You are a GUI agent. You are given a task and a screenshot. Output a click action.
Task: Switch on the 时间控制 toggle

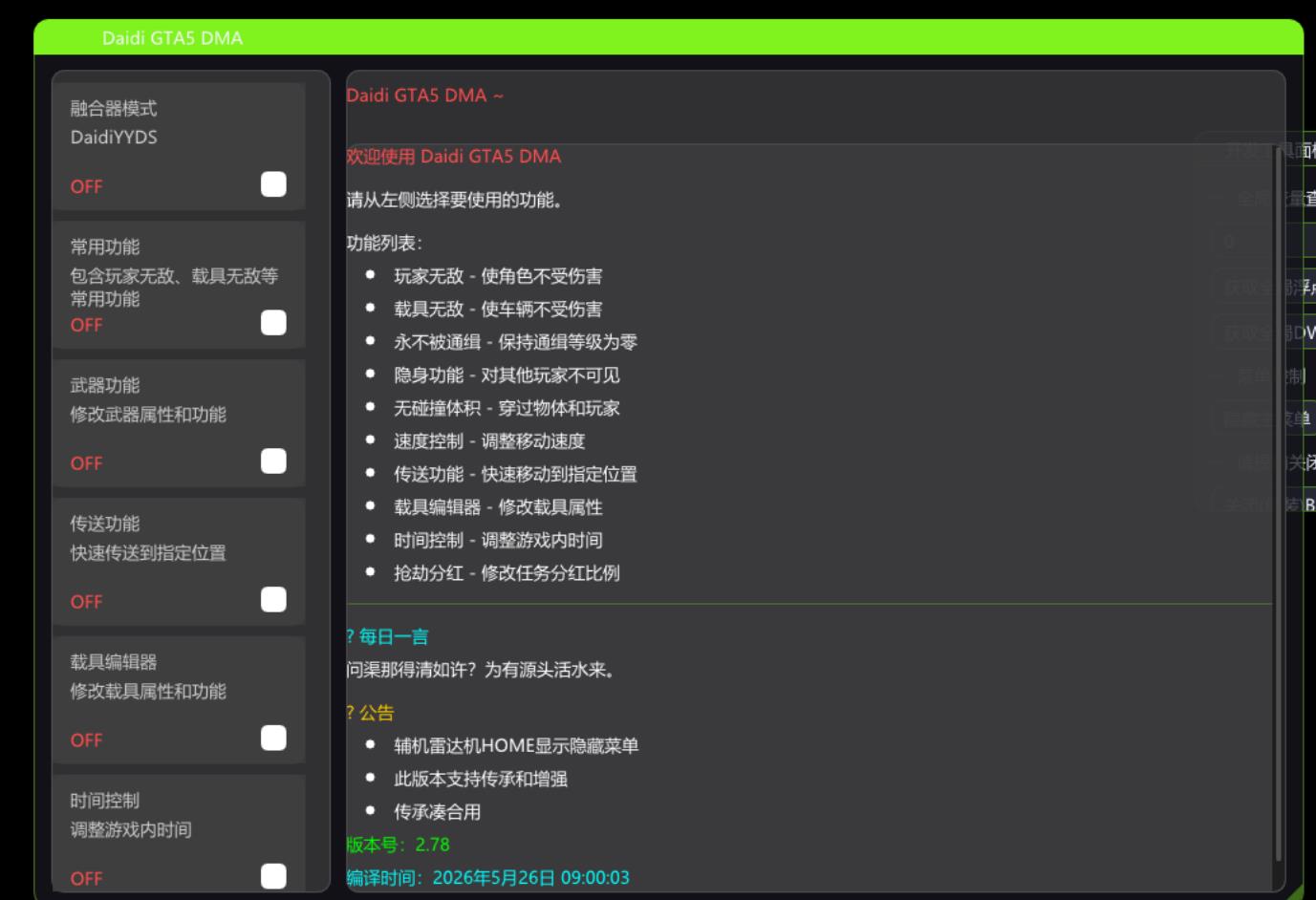point(273,877)
